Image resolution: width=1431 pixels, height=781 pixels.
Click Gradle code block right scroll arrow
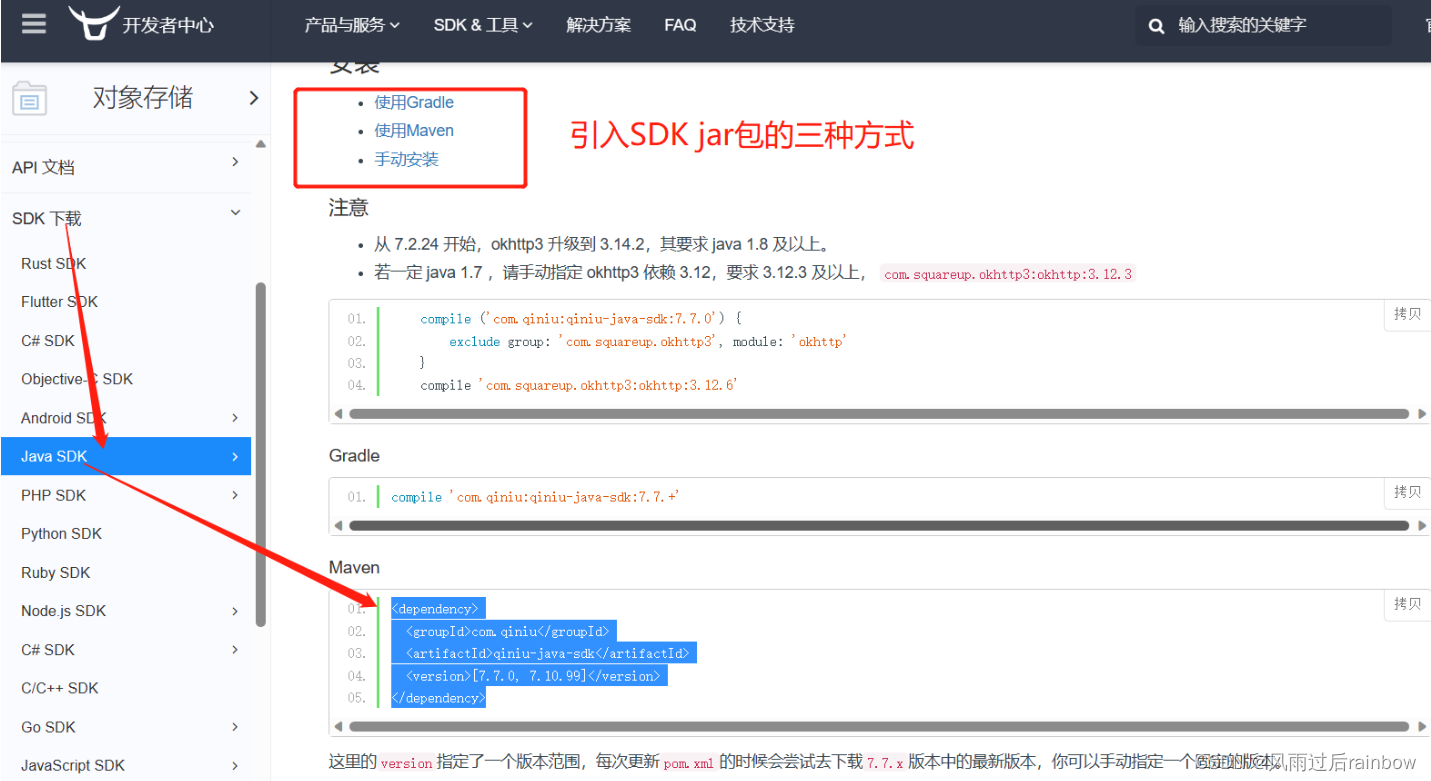click(1422, 526)
